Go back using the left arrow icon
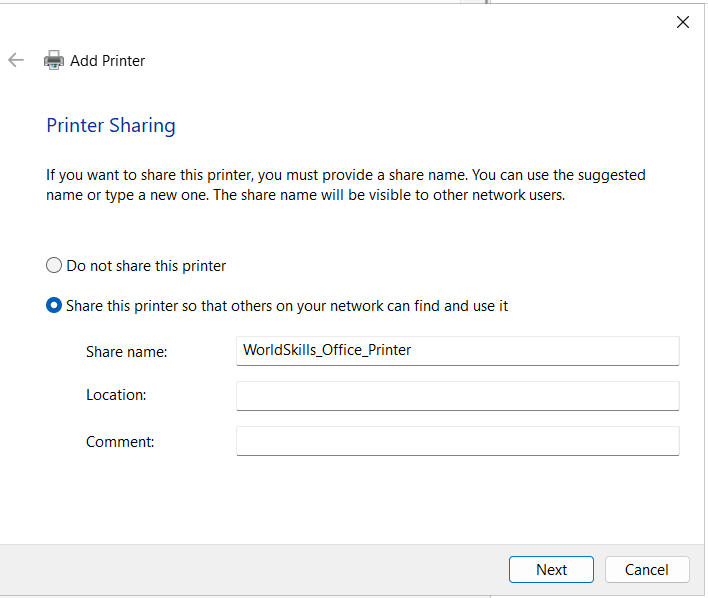 [x=16, y=60]
